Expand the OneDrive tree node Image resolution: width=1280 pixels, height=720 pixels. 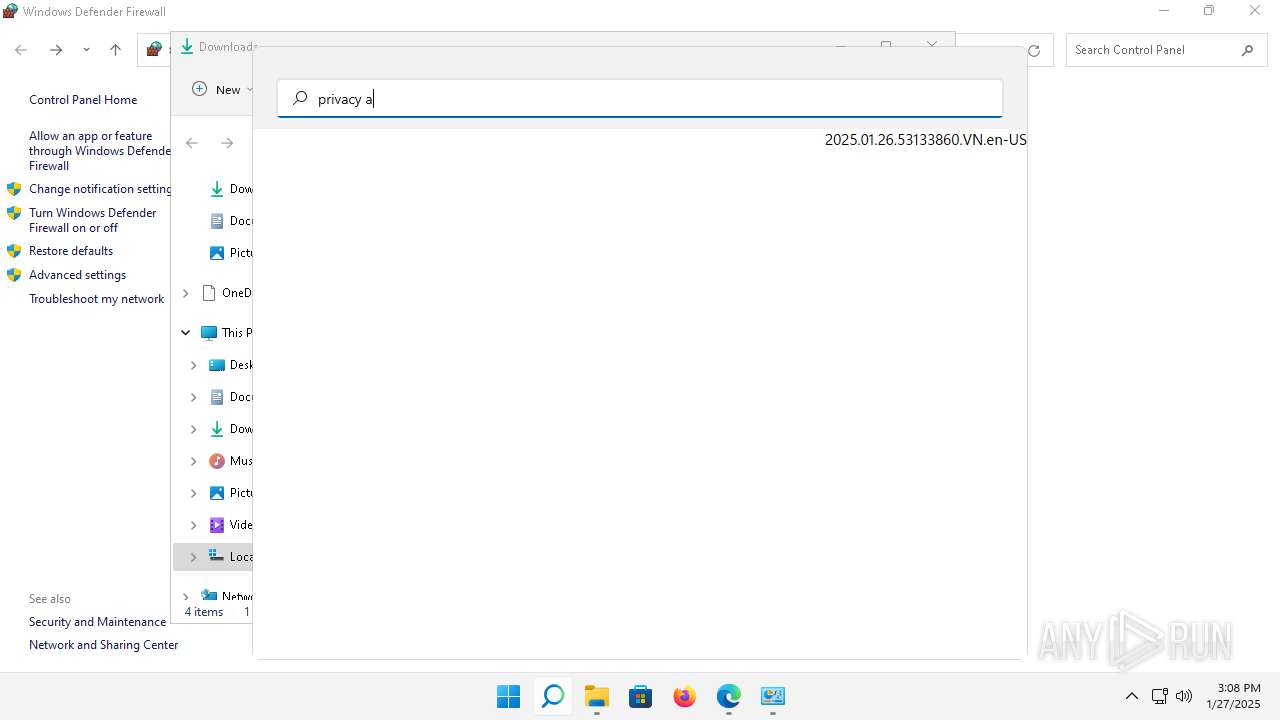pyautogui.click(x=185, y=293)
